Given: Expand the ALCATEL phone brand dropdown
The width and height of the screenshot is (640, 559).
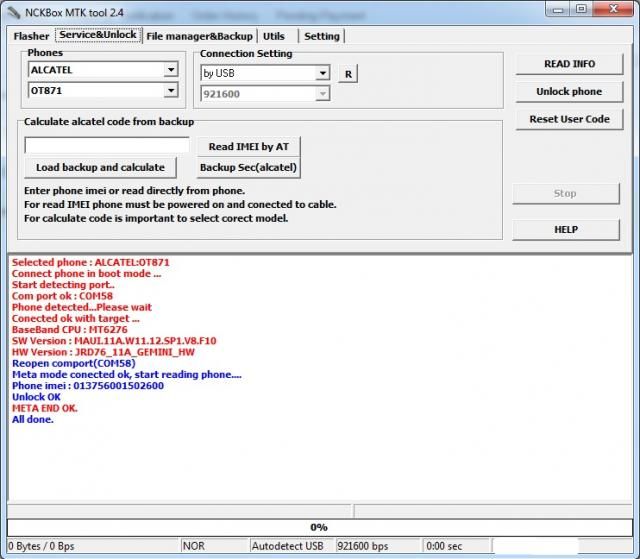Looking at the screenshot, I should pos(170,70).
